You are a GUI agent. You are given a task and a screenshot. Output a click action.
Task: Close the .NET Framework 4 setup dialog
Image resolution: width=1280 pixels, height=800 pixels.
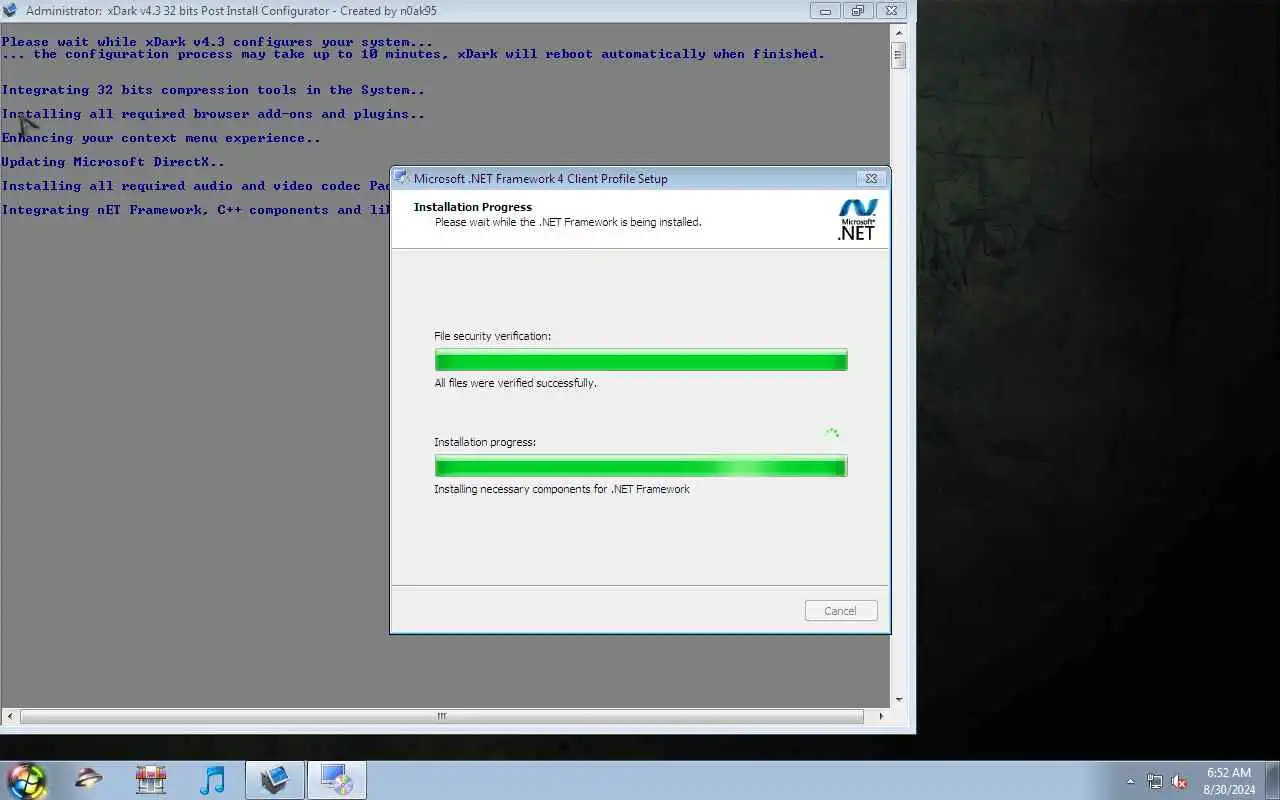(x=871, y=179)
